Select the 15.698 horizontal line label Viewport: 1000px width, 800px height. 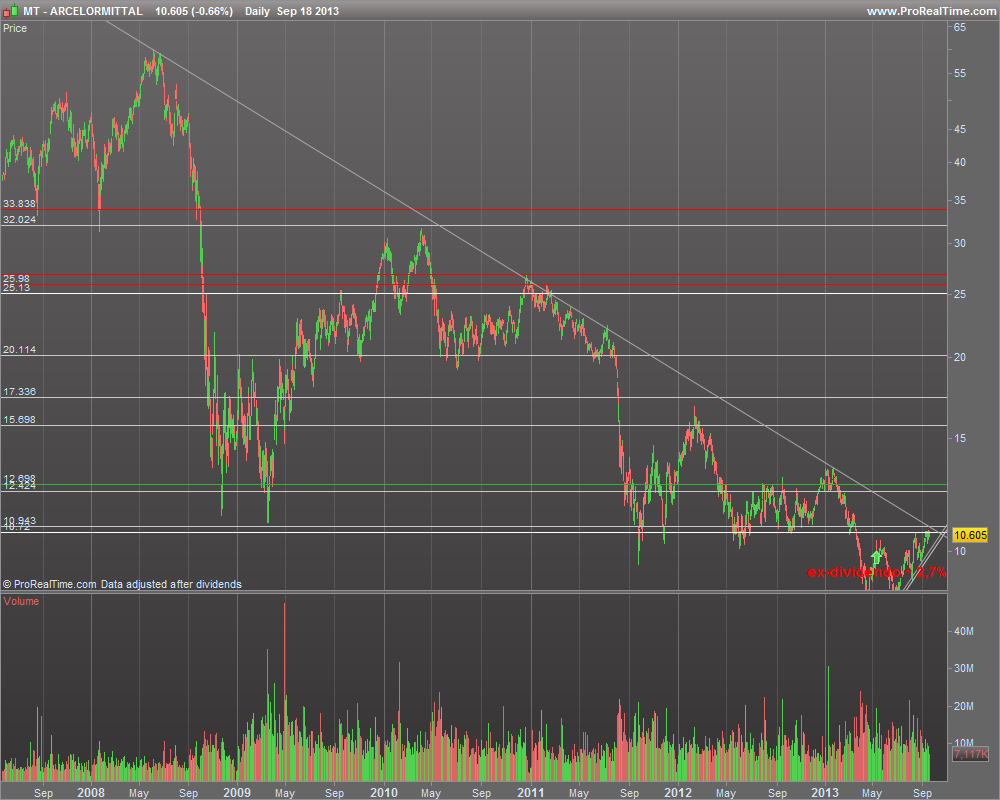pos(19,420)
